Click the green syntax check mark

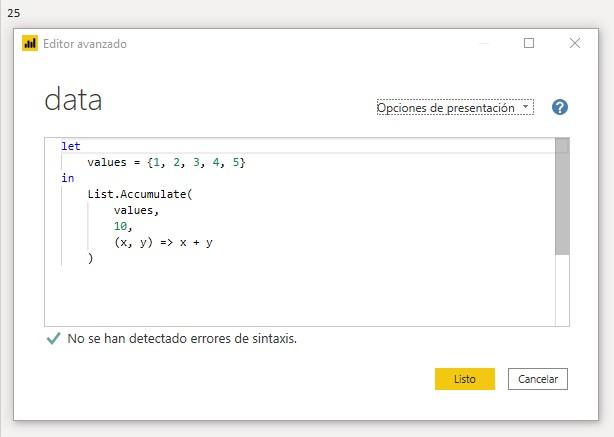[x=53, y=339]
